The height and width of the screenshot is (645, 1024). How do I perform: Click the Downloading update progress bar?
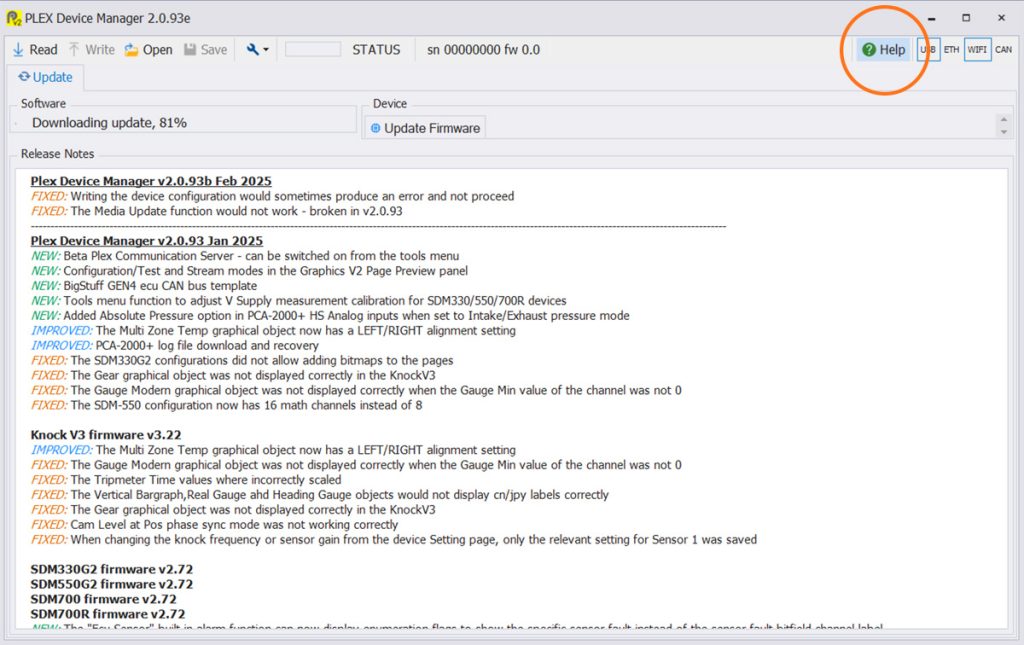[180, 122]
